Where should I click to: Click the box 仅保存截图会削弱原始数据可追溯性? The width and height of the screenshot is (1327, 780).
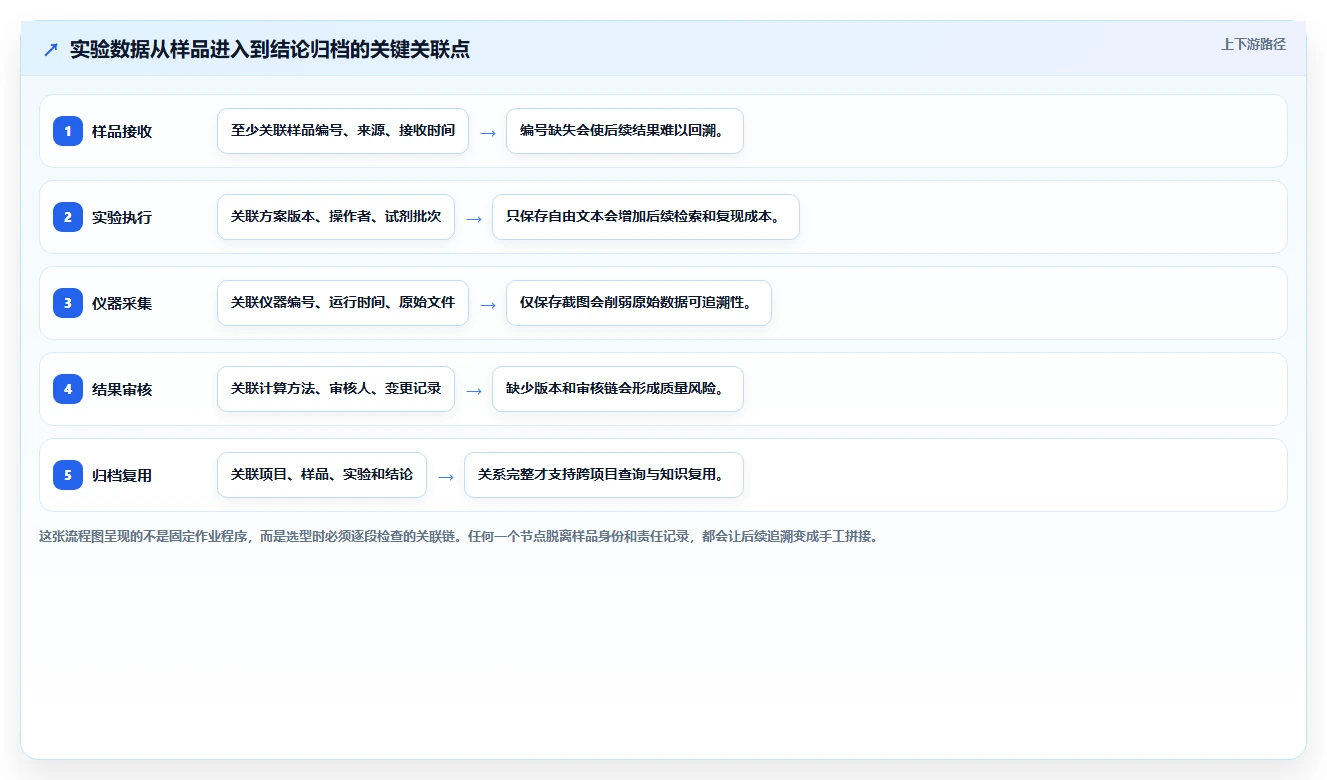[639, 303]
